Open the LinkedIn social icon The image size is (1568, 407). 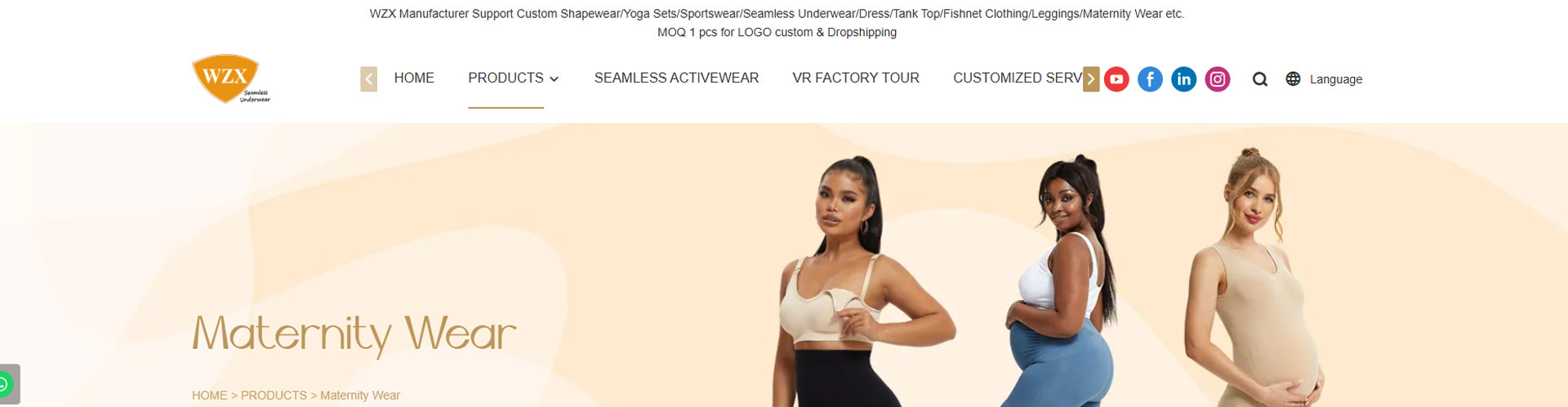[x=1183, y=79]
